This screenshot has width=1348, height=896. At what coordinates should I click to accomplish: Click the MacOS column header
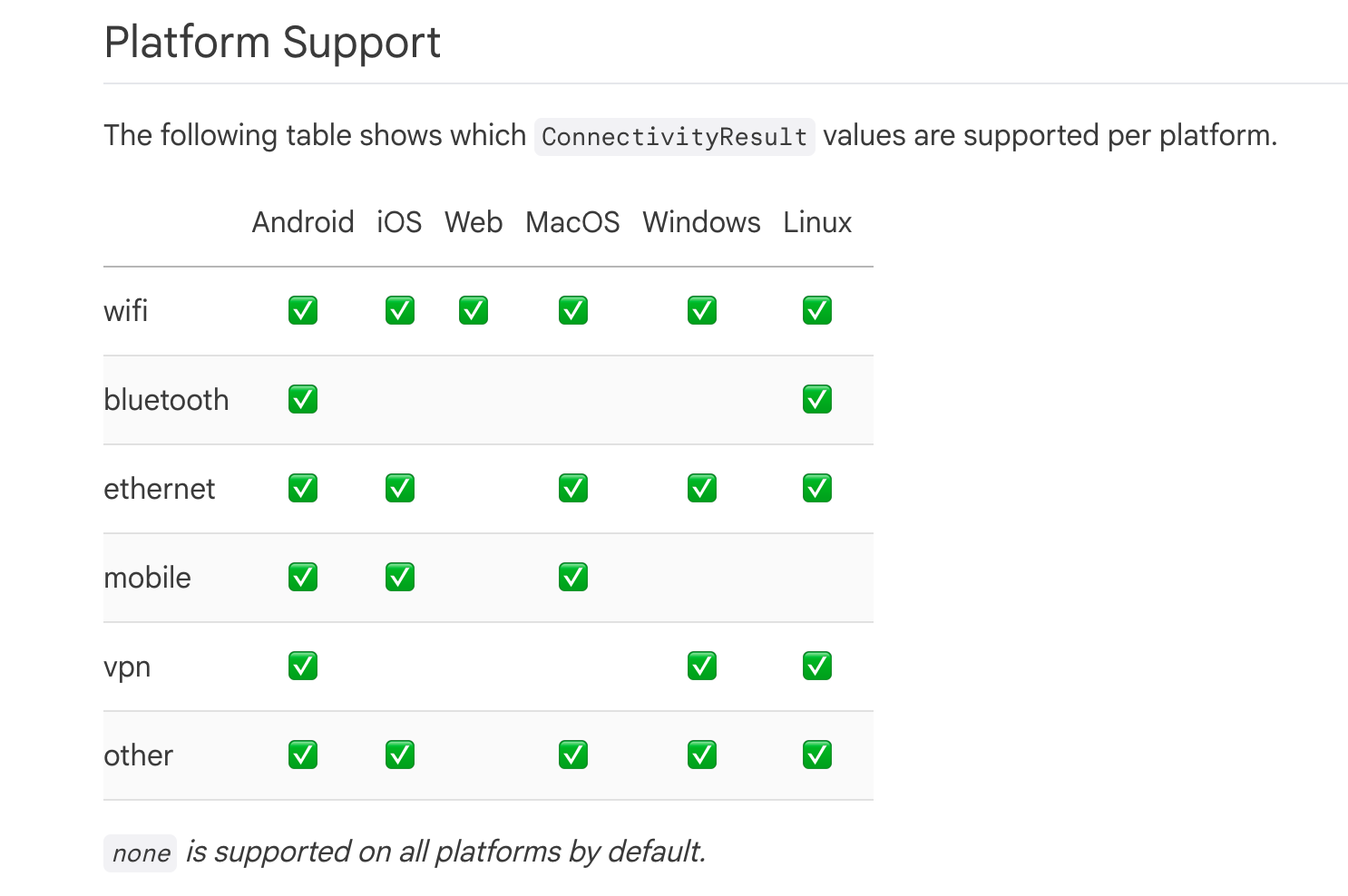tap(572, 222)
